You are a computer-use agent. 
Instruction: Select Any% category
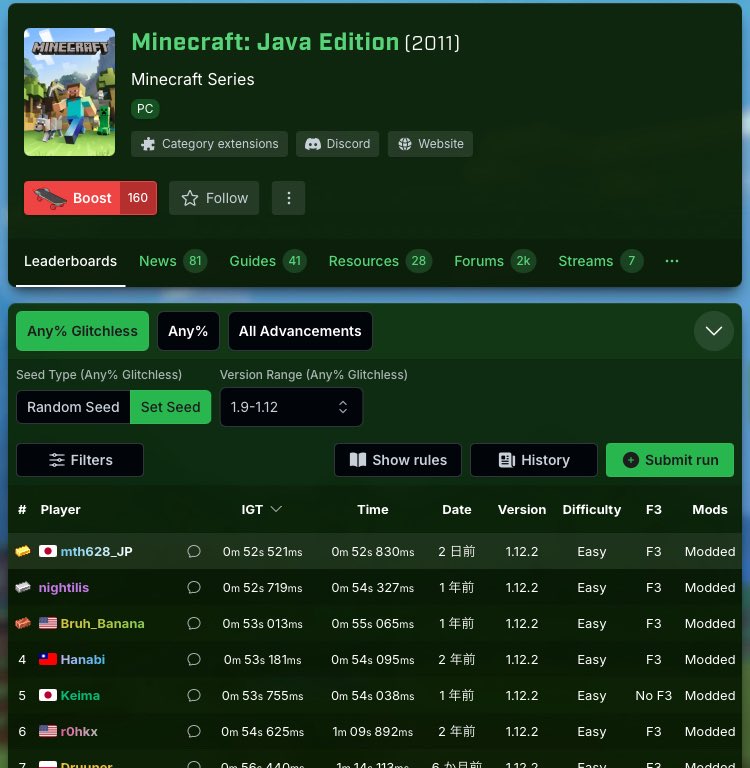(188, 331)
